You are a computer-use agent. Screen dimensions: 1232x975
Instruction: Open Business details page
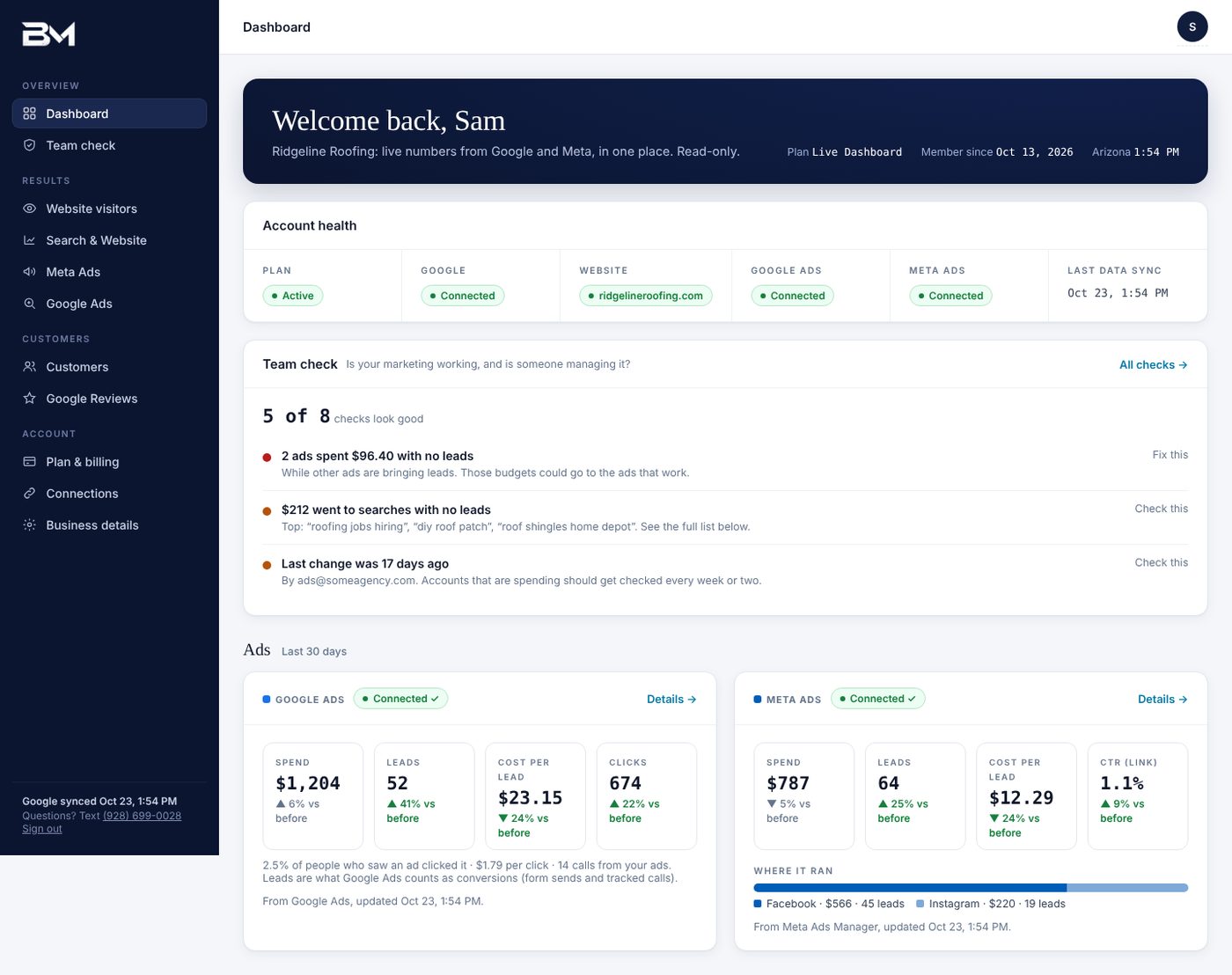point(109,525)
